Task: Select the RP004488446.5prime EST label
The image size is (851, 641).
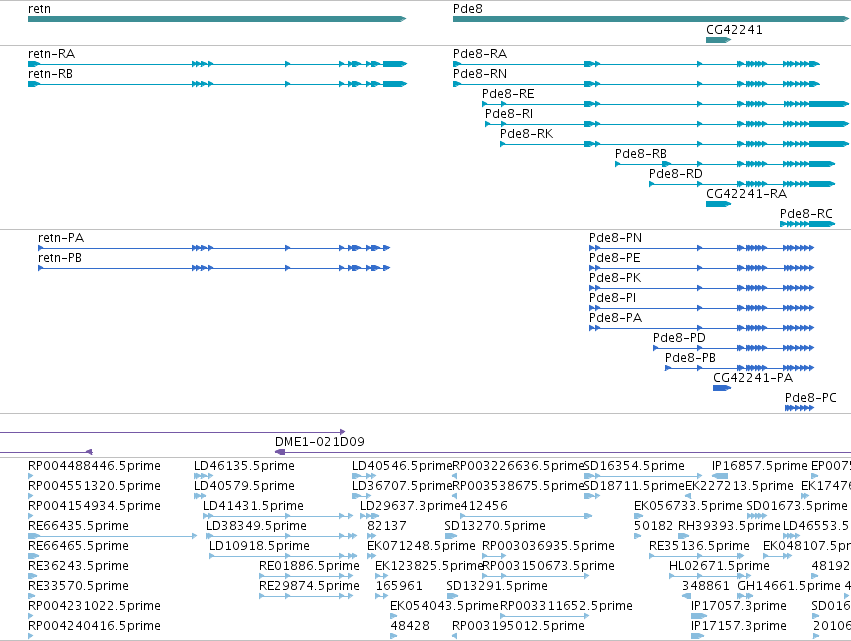Action: 94,466
